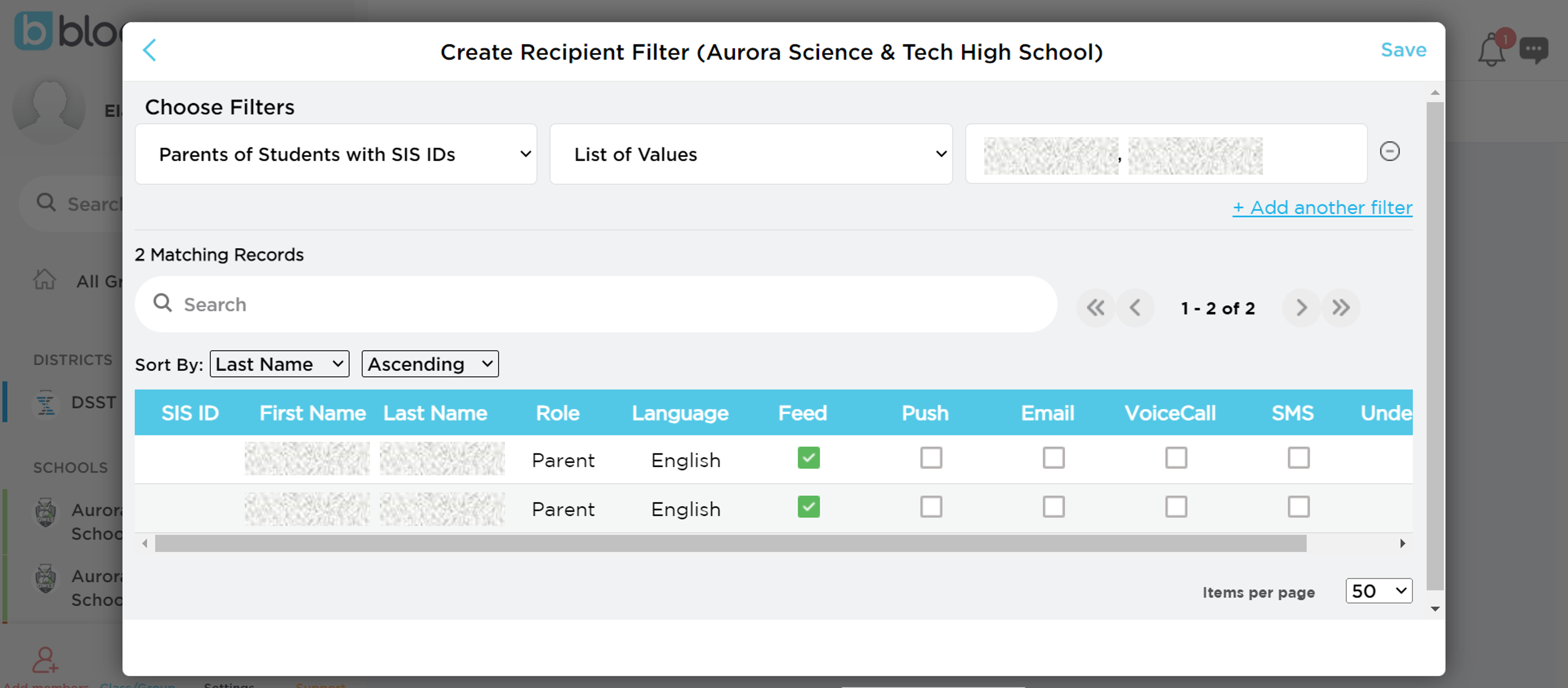Image resolution: width=1568 pixels, height=688 pixels.
Task: Click the Email column header
Action: point(1048,413)
